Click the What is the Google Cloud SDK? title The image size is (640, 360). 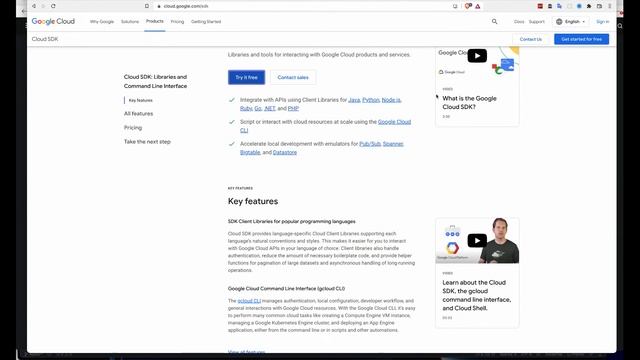[x=469, y=102]
